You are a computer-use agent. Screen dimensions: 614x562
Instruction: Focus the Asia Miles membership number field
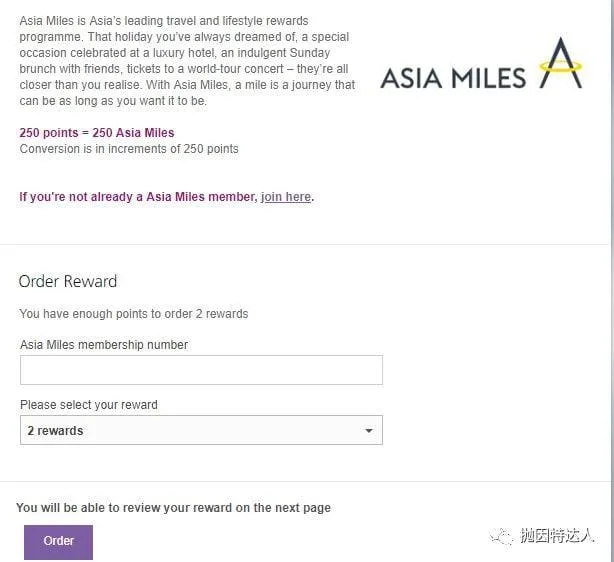click(201, 370)
